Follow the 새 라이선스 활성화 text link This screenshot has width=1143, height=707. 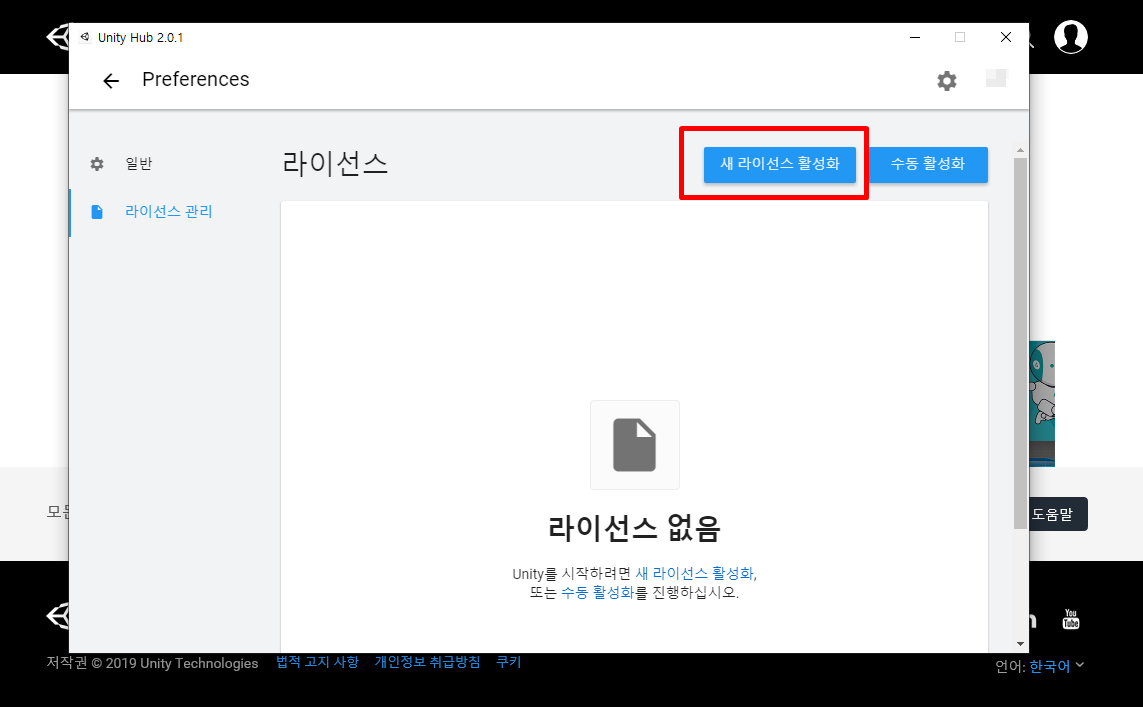pos(695,574)
